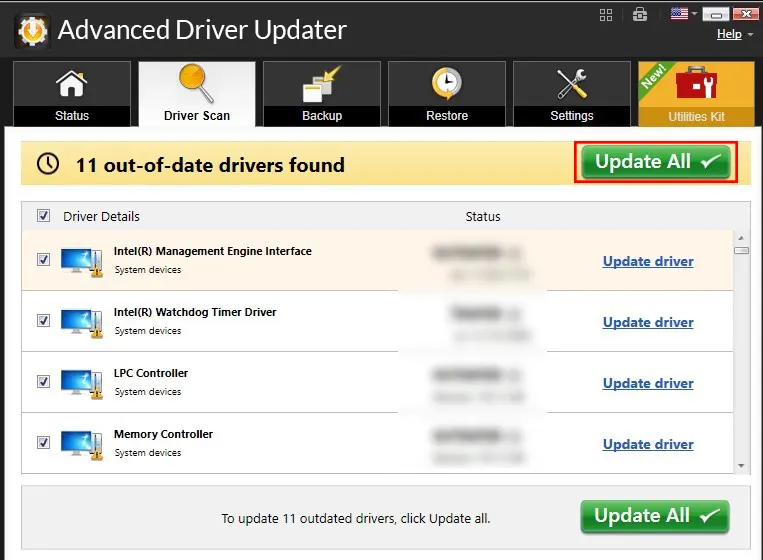Open the Settings tab
Viewport: 763px width, 560px height.
pyautogui.click(x=572, y=94)
